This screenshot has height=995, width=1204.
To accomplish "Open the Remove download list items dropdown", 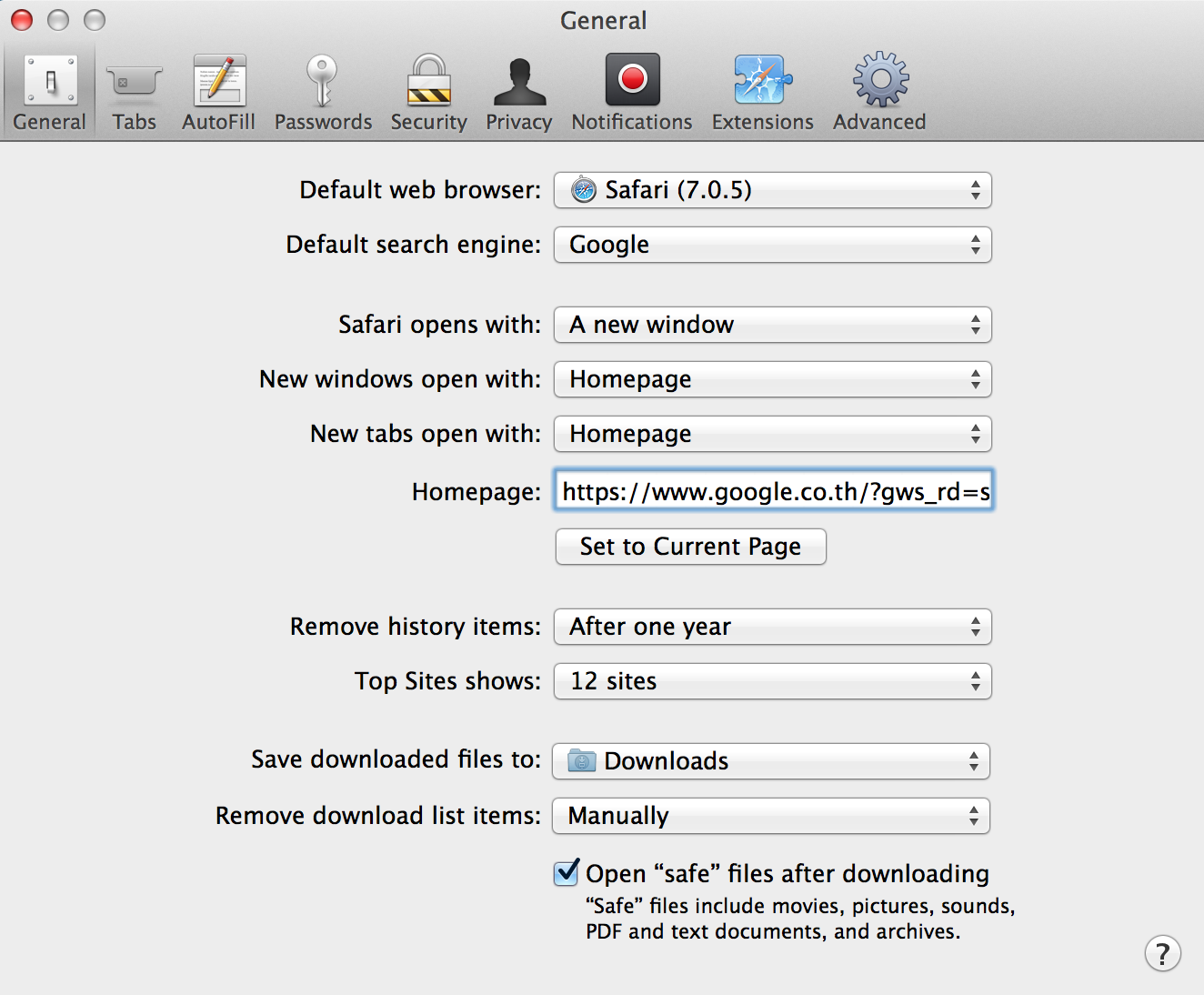I will pos(770,816).
